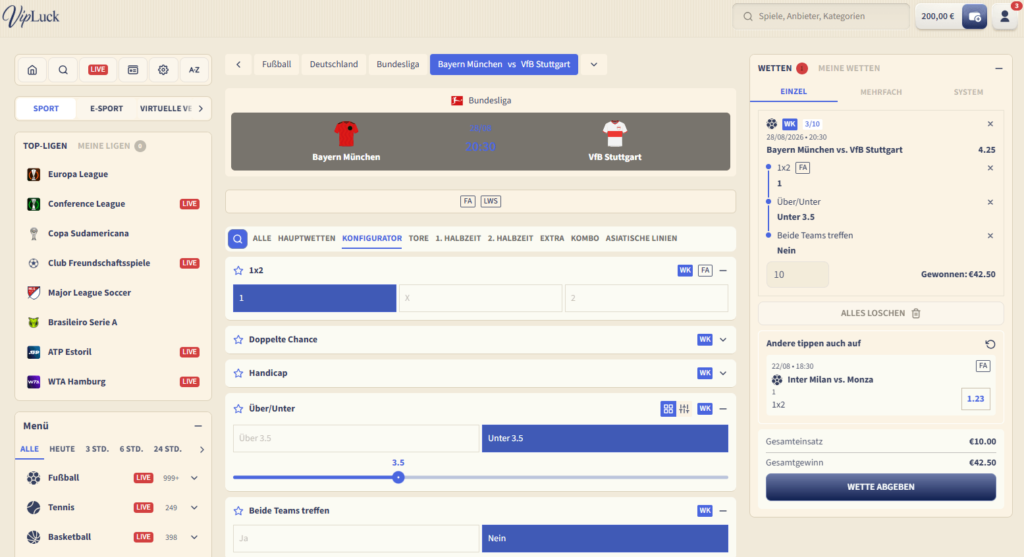The width and height of the screenshot is (1024, 557).
Task: Remove the whole Bayern vs Stuttgart bet
Action: [990, 124]
